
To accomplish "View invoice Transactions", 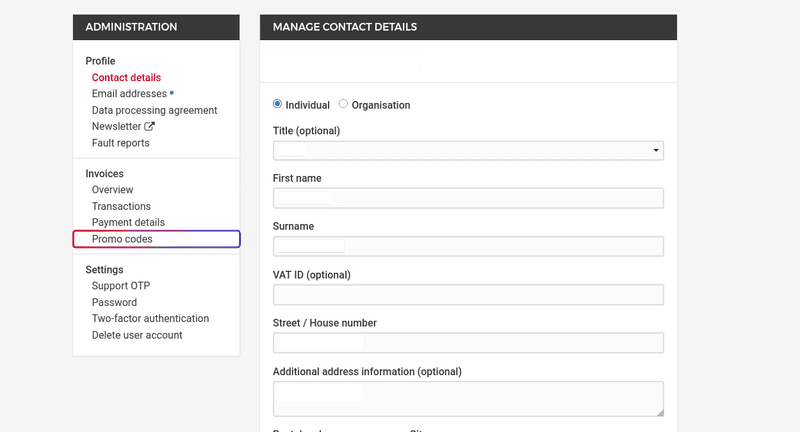I will [x=122, y=206].
